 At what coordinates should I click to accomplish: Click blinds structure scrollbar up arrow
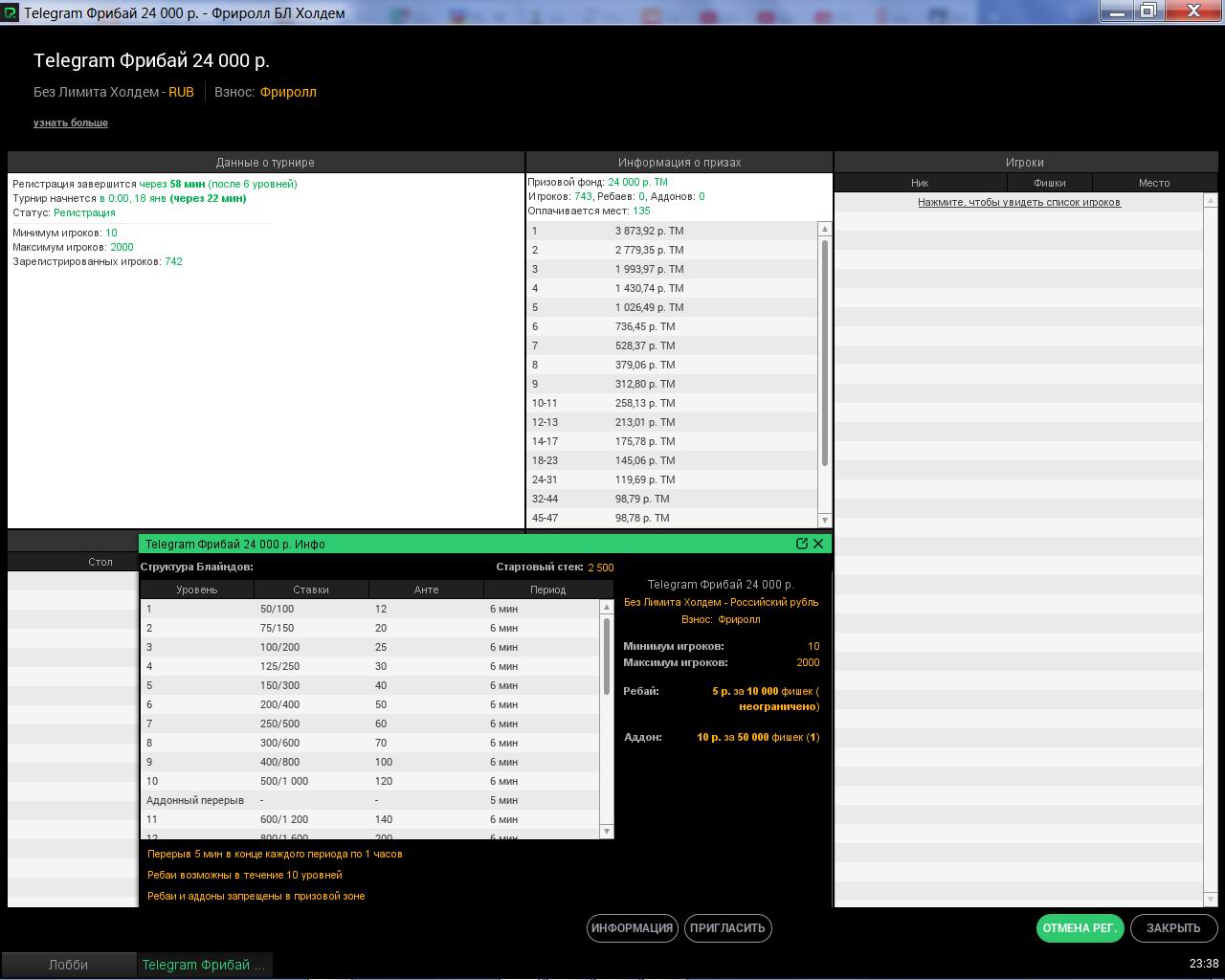click(x=606, y=607)
